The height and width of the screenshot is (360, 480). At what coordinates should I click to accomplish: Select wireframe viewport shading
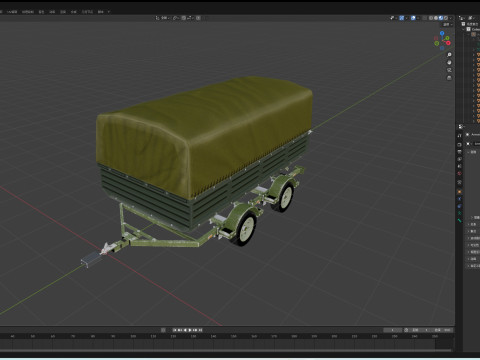point(431,18)
